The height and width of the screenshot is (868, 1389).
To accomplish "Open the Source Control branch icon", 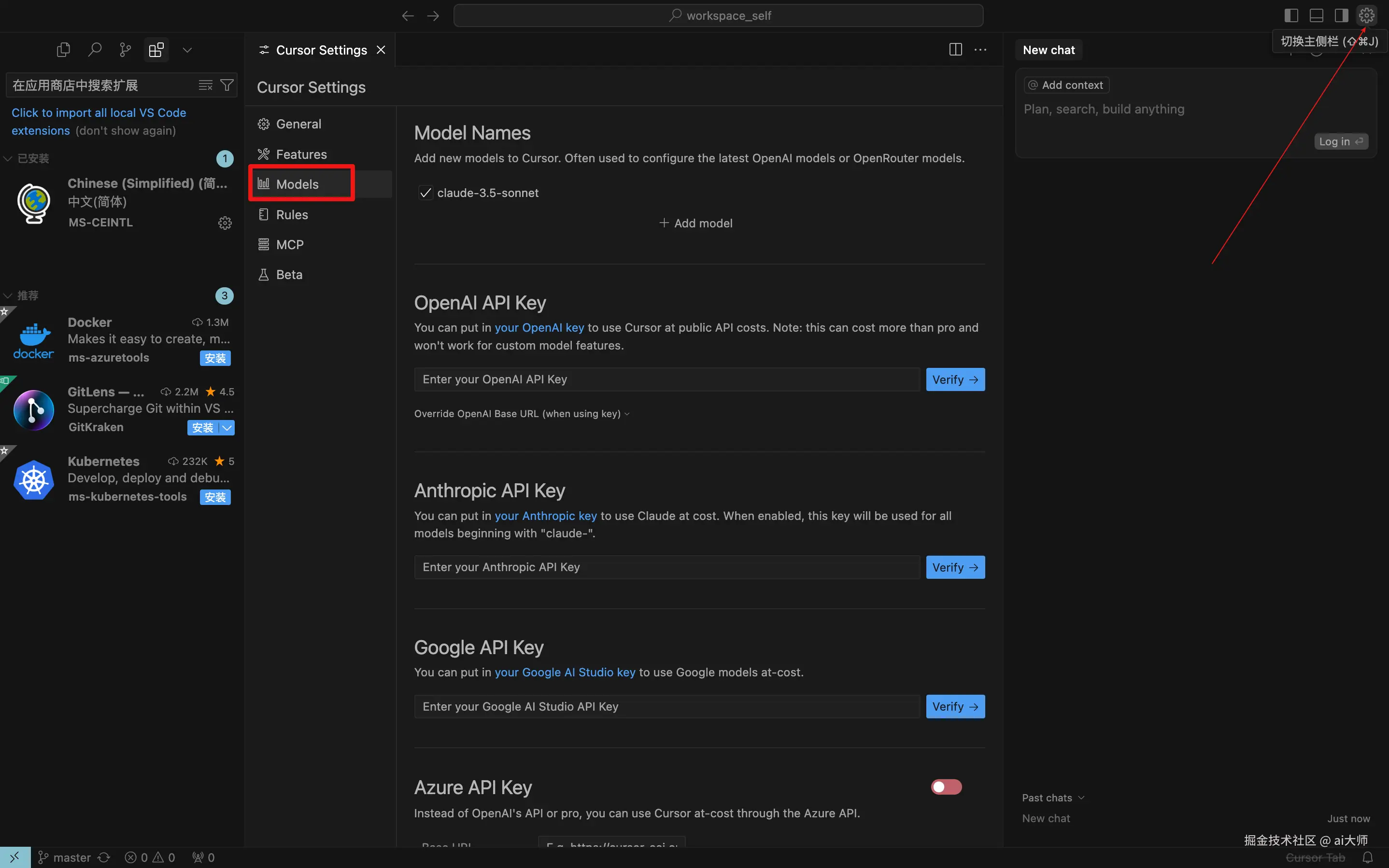I will click(x=125, y=50).
